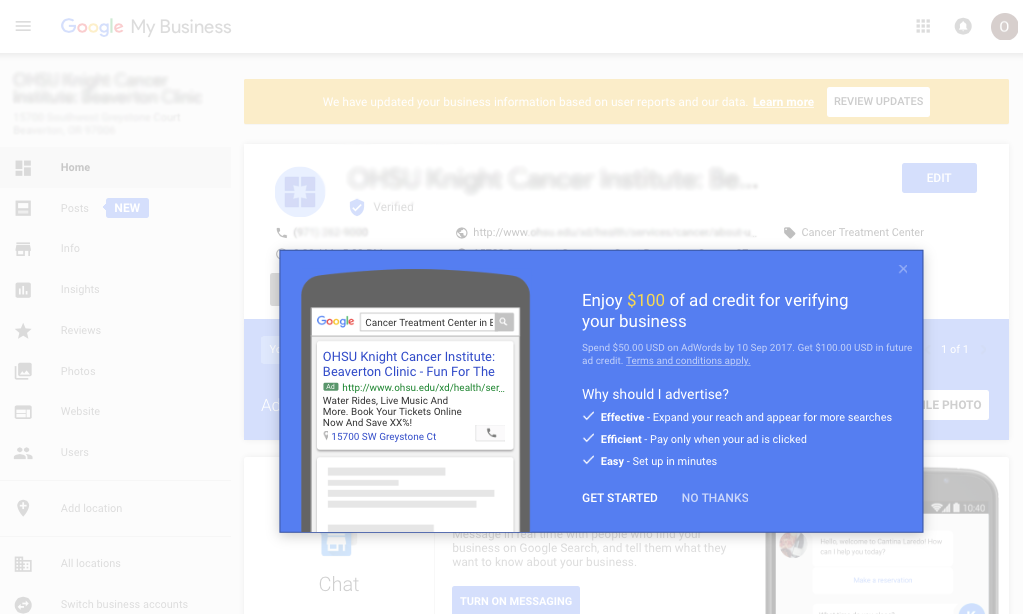Click the tag icon beside Cancer Treatment Center

(x=789, y=233)
